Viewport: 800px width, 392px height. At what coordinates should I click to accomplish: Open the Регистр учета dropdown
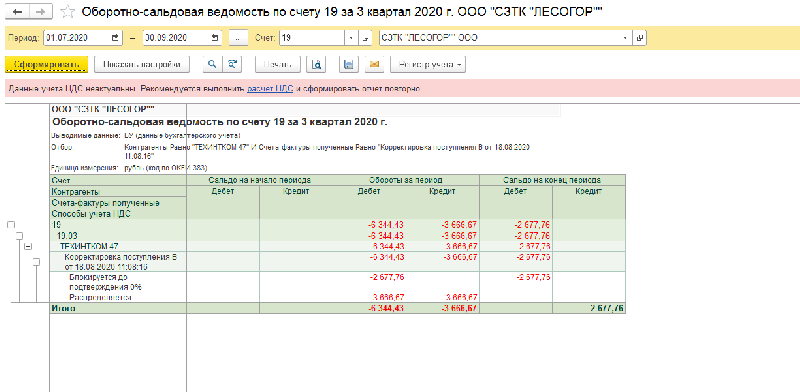pyautogui.click(x=428, y=64)
